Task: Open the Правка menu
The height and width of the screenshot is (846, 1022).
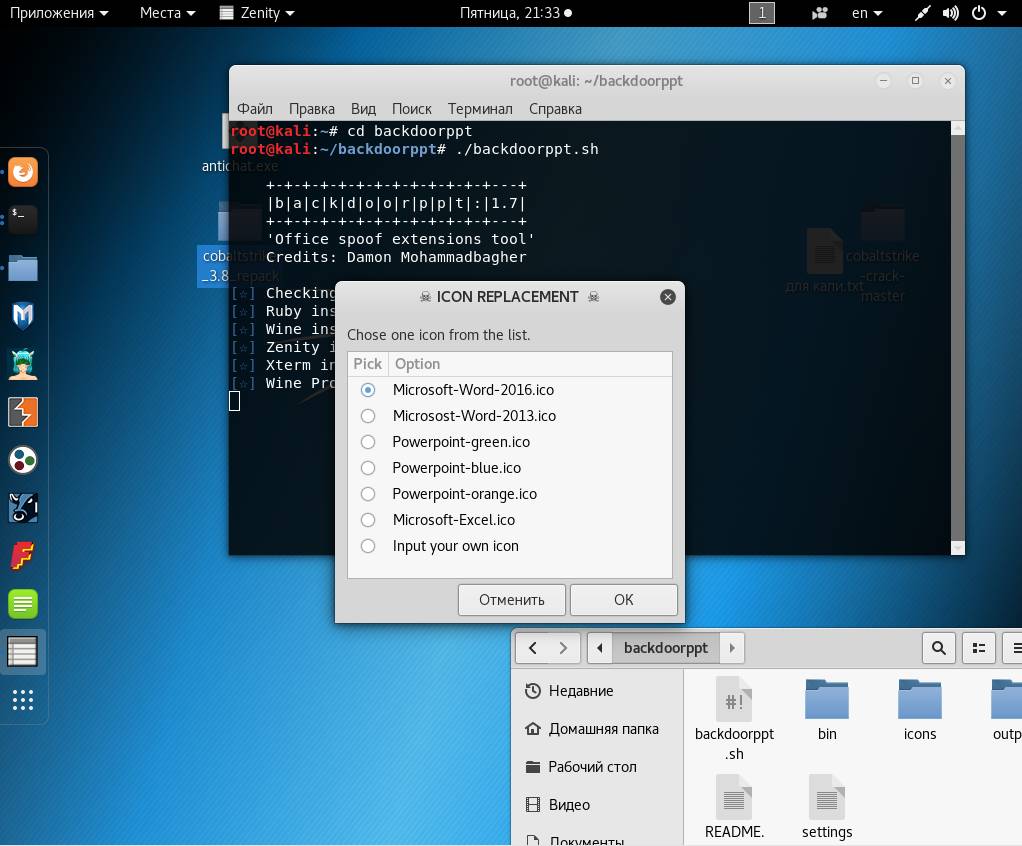Action: [311, 108]
